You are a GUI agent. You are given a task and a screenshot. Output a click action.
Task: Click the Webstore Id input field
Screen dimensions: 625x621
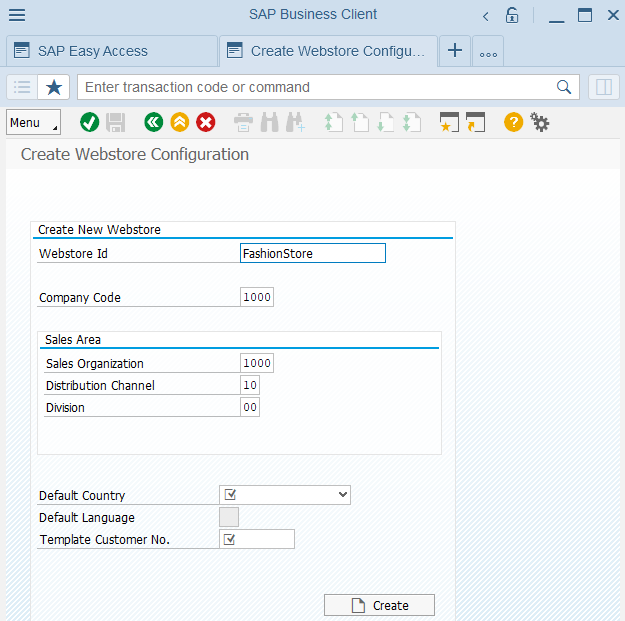point(313,253)
